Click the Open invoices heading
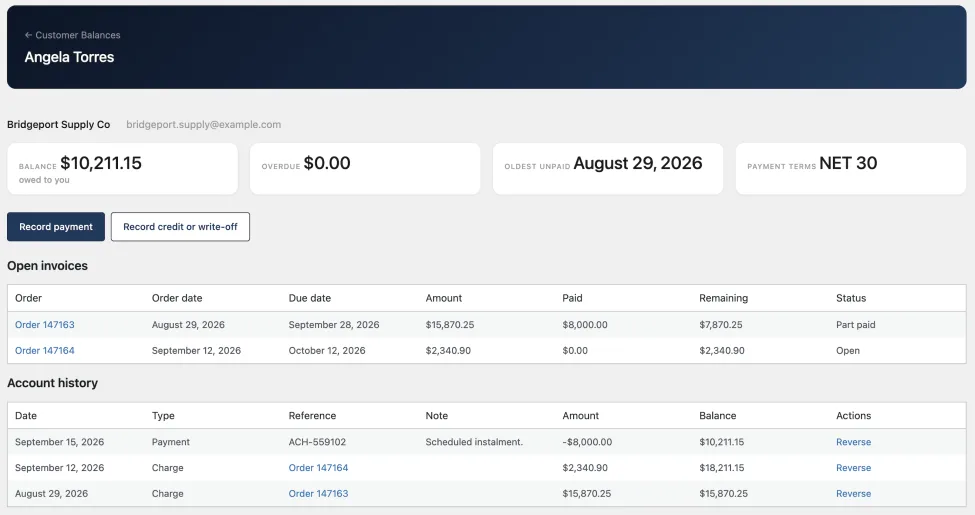Screen dimensions: 975x515 tap(47, 266)
